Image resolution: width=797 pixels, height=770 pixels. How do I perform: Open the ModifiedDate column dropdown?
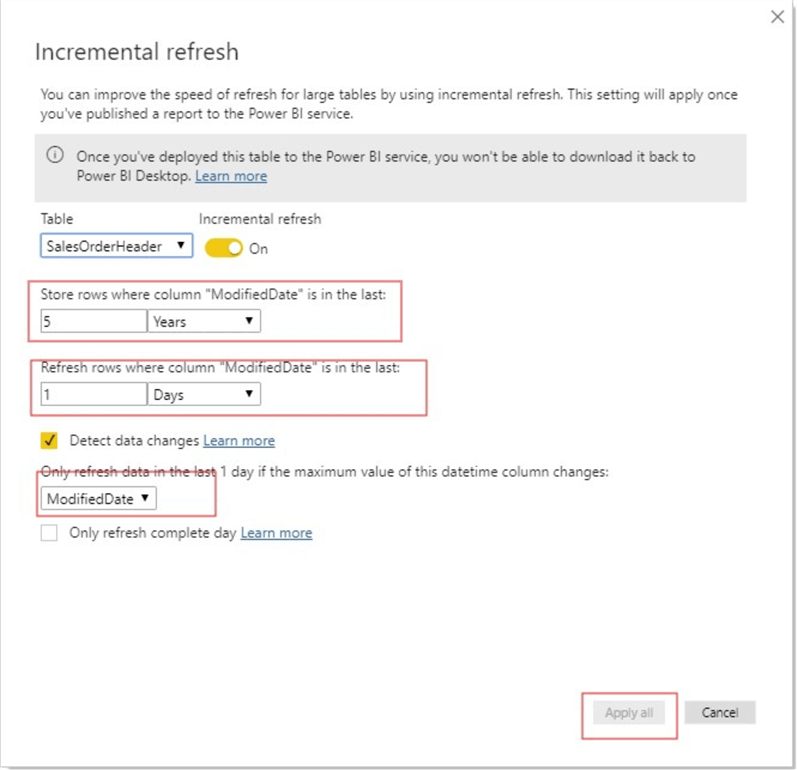coord(98,498)
